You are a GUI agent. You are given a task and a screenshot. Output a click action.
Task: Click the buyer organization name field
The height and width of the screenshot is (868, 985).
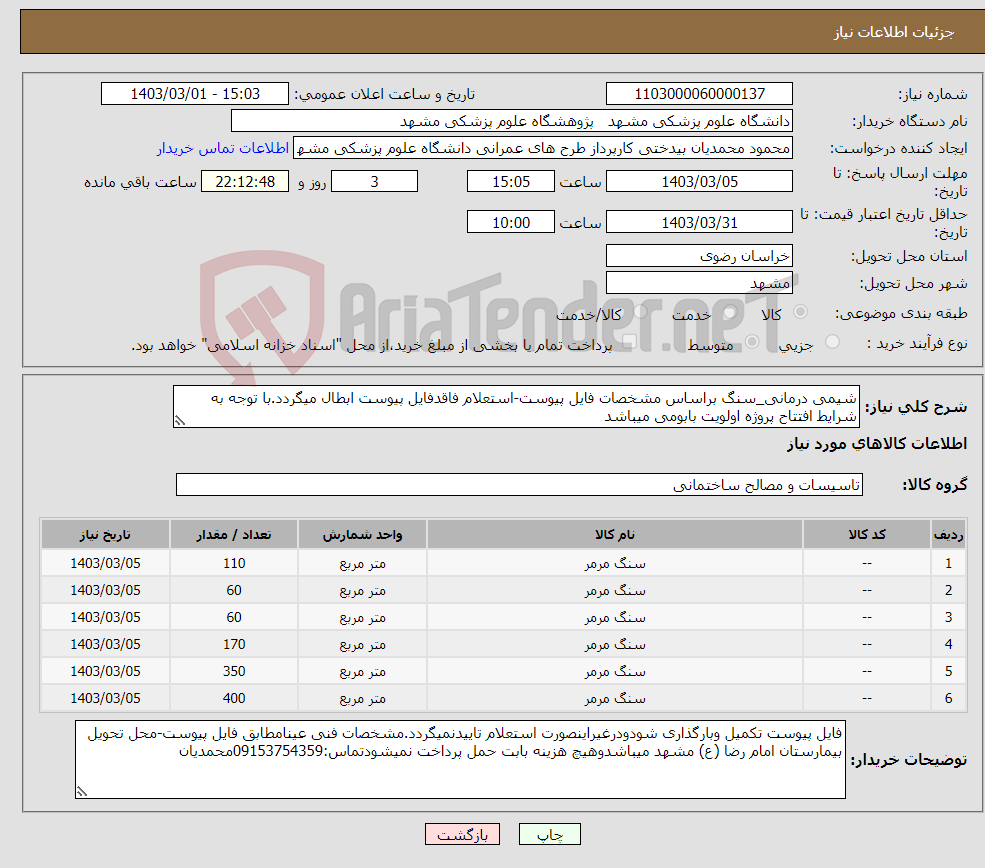pos(511,121)
